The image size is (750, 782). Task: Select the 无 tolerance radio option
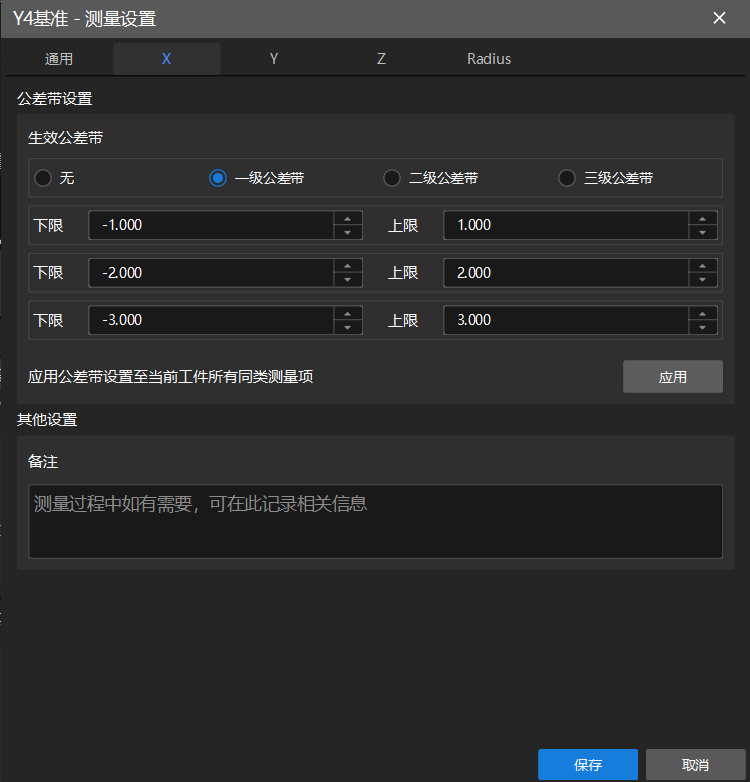click(x=43, y=178)
